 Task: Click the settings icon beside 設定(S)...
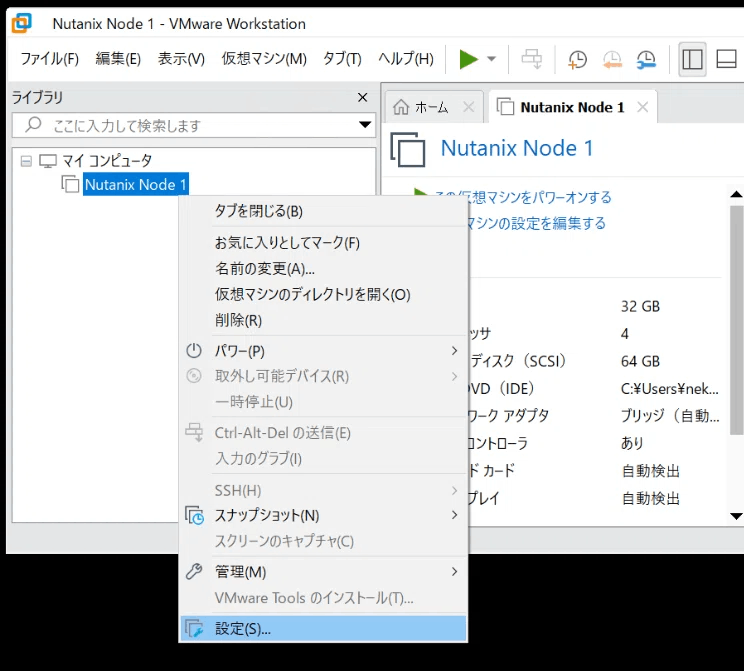click(194, 629)
